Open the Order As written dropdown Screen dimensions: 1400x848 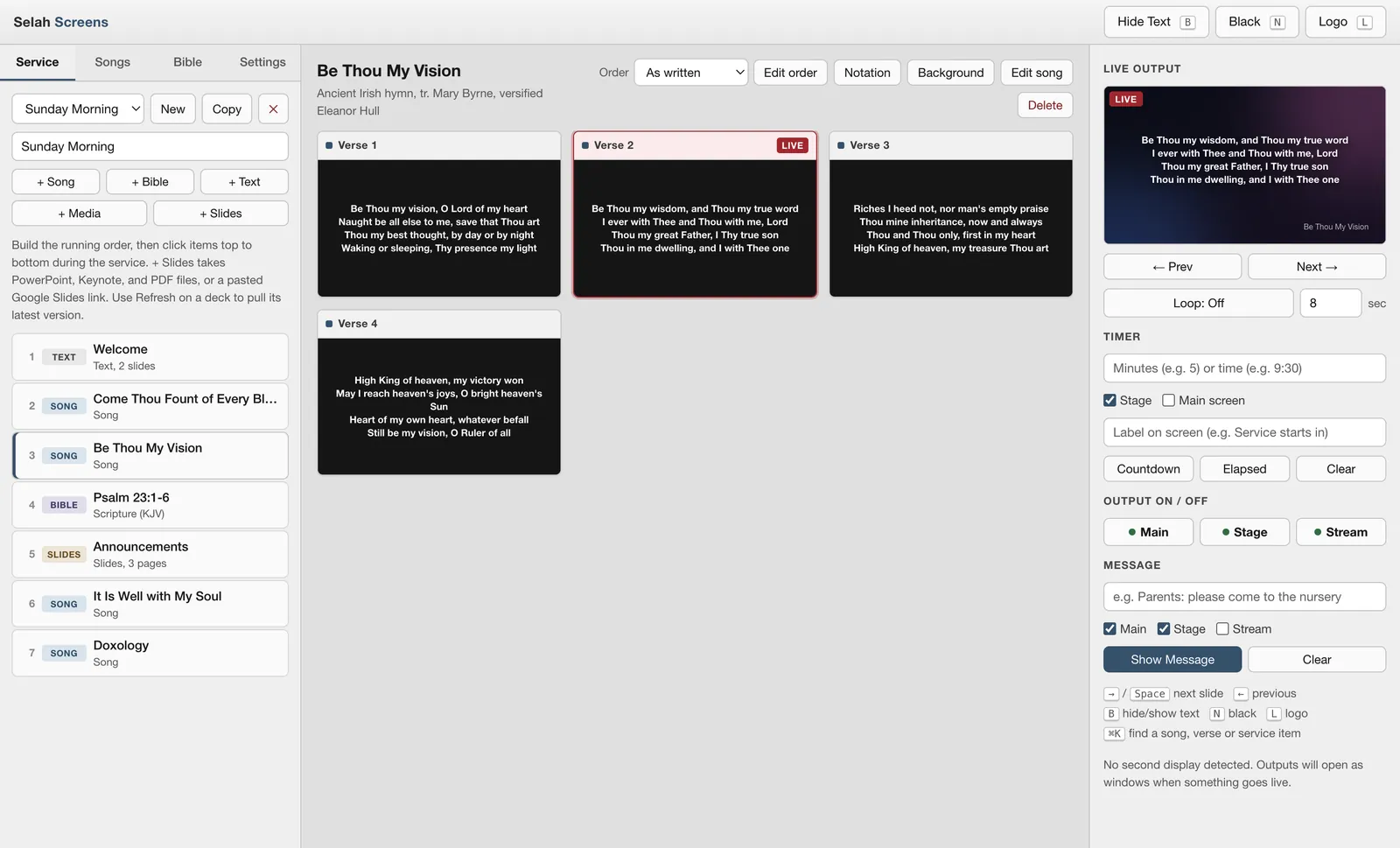coord(691,73)
